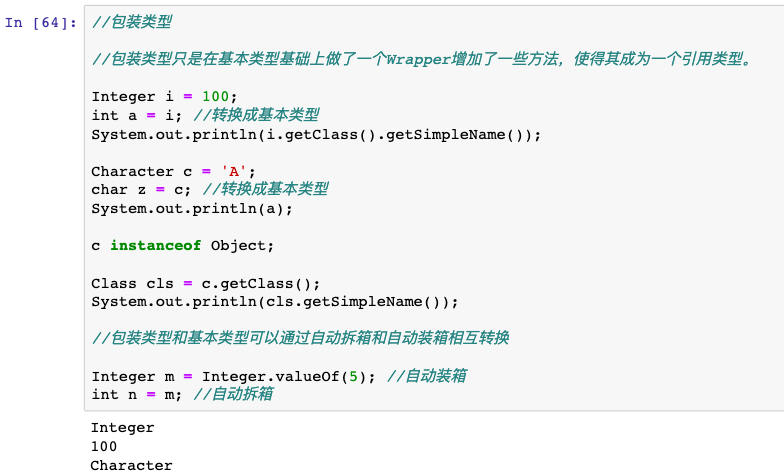The image size is (784, 476).
Task: Click the "In [64]:" cell prompt
Action: tap(40, 22)
